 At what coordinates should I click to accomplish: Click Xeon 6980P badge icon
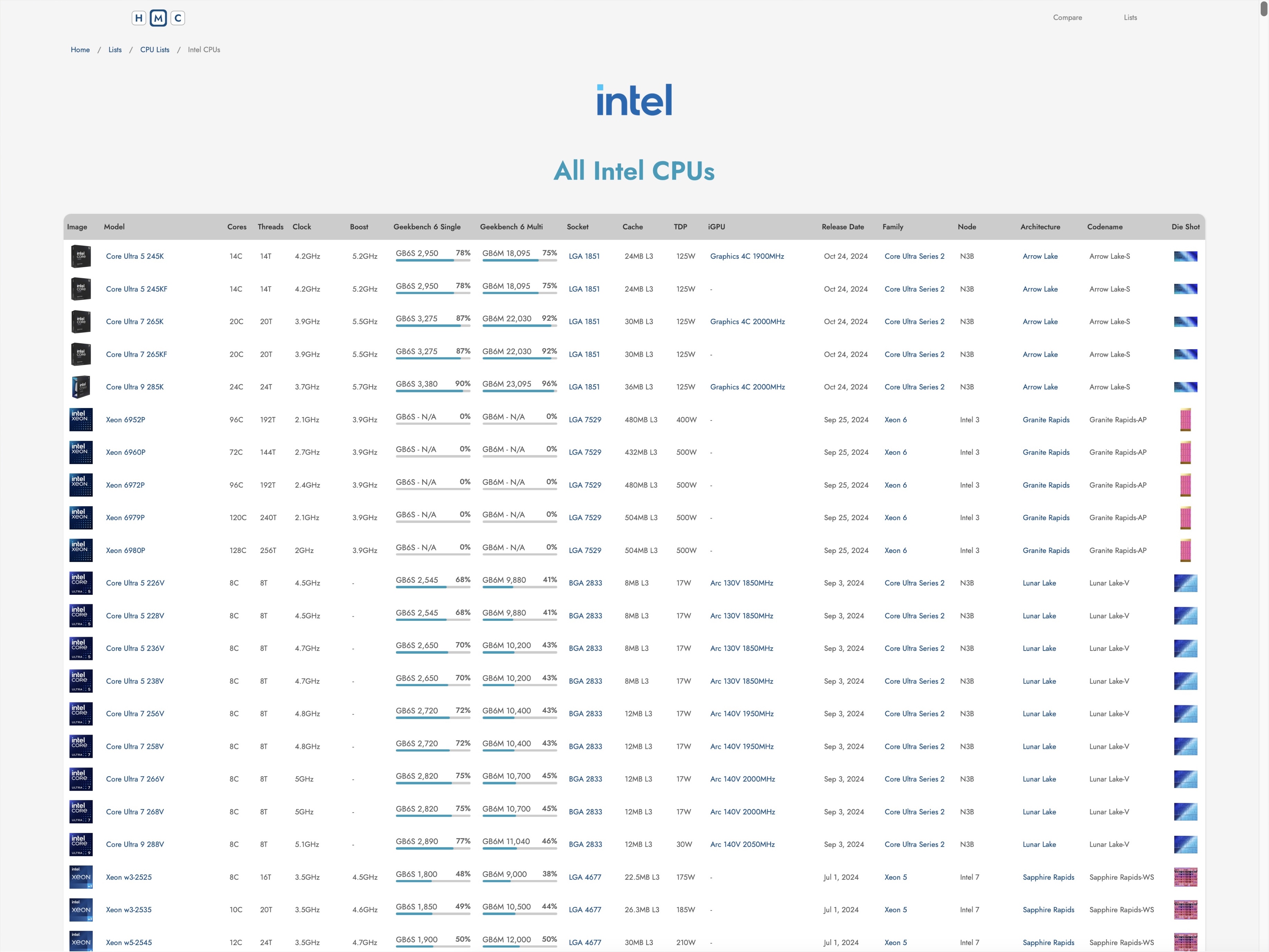81,550
